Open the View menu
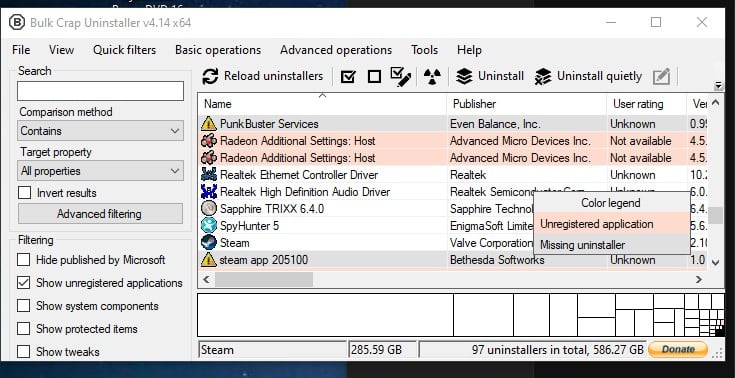 coord(61,50)
